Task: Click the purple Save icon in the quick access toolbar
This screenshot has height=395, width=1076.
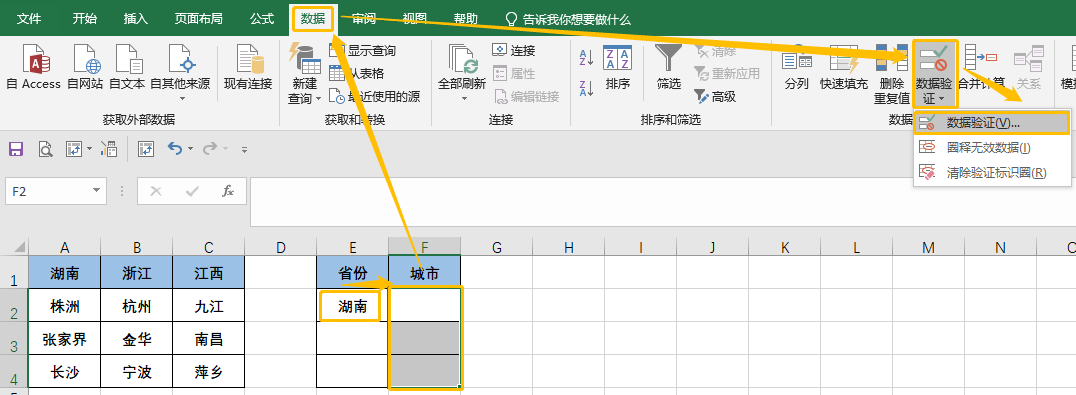Action: (15, 149)
